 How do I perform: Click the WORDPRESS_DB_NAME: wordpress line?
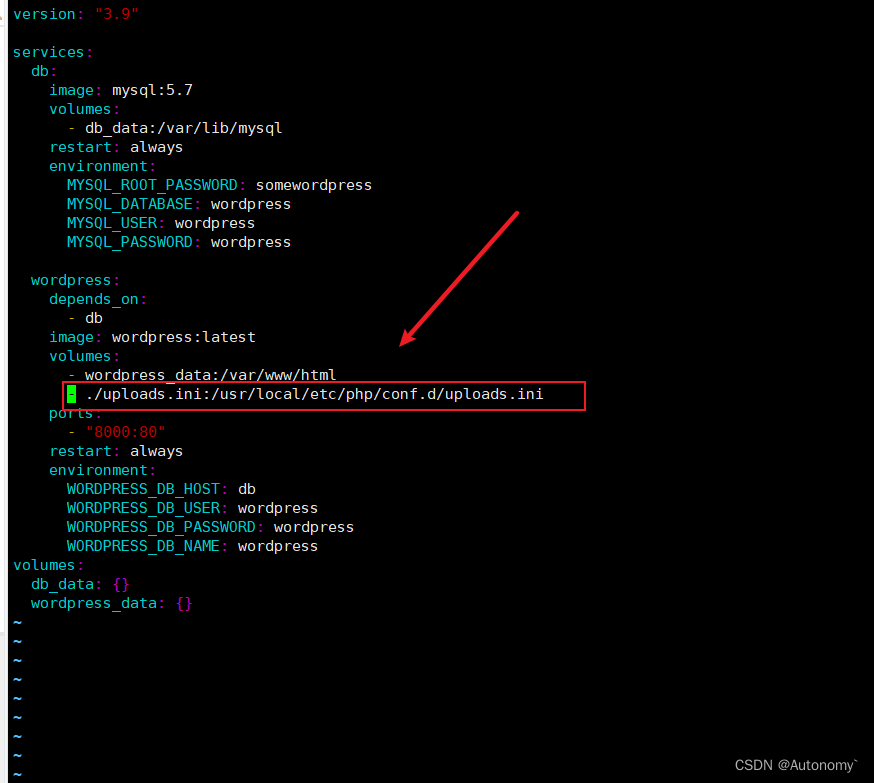(192, 546)
